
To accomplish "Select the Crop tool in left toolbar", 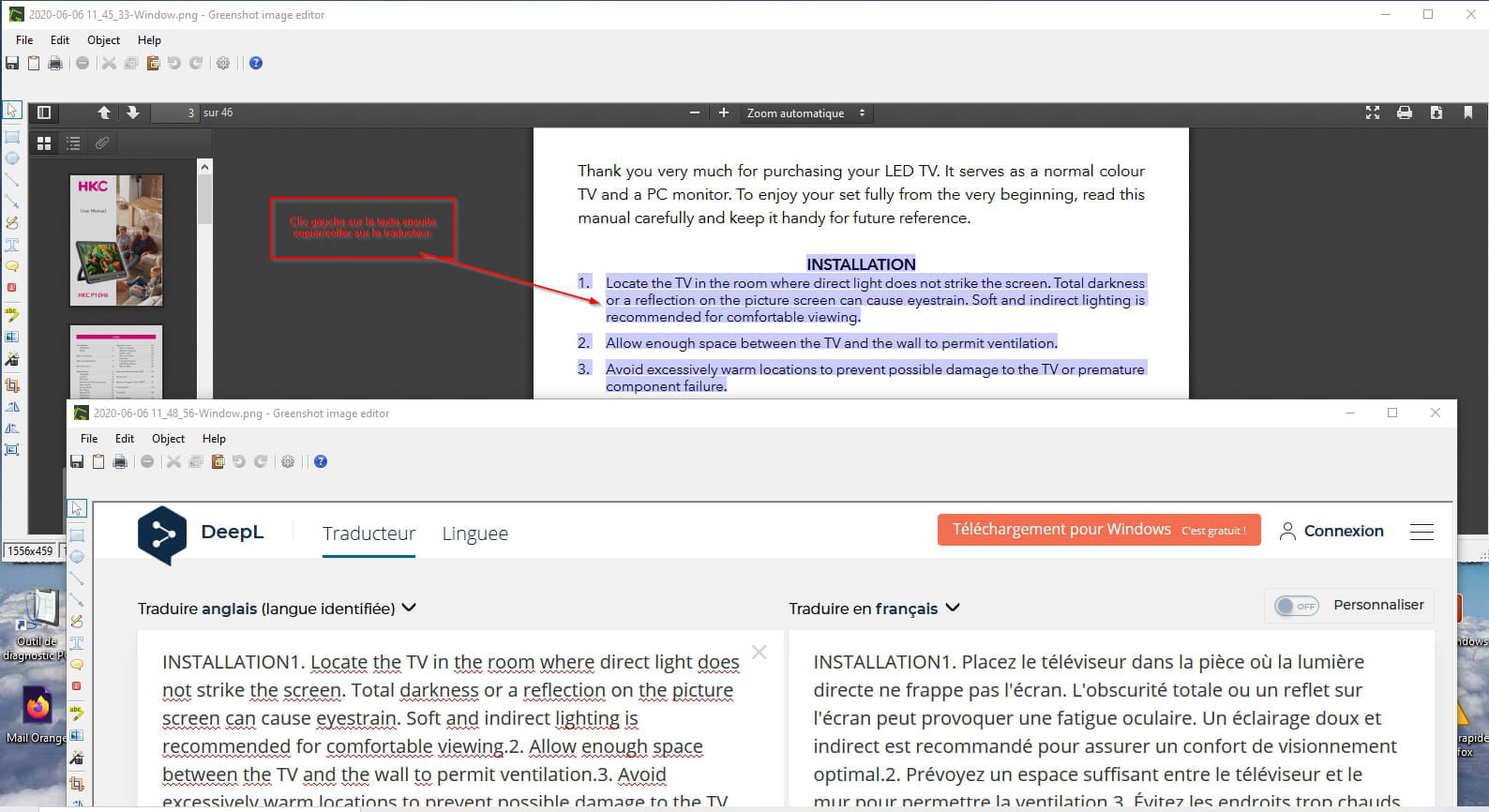I will click(x=12, y=385).
